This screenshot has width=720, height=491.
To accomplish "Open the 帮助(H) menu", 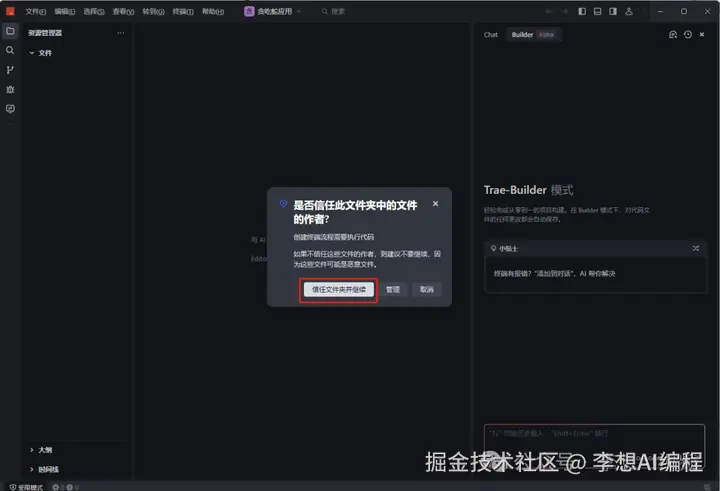I will 213,11.
